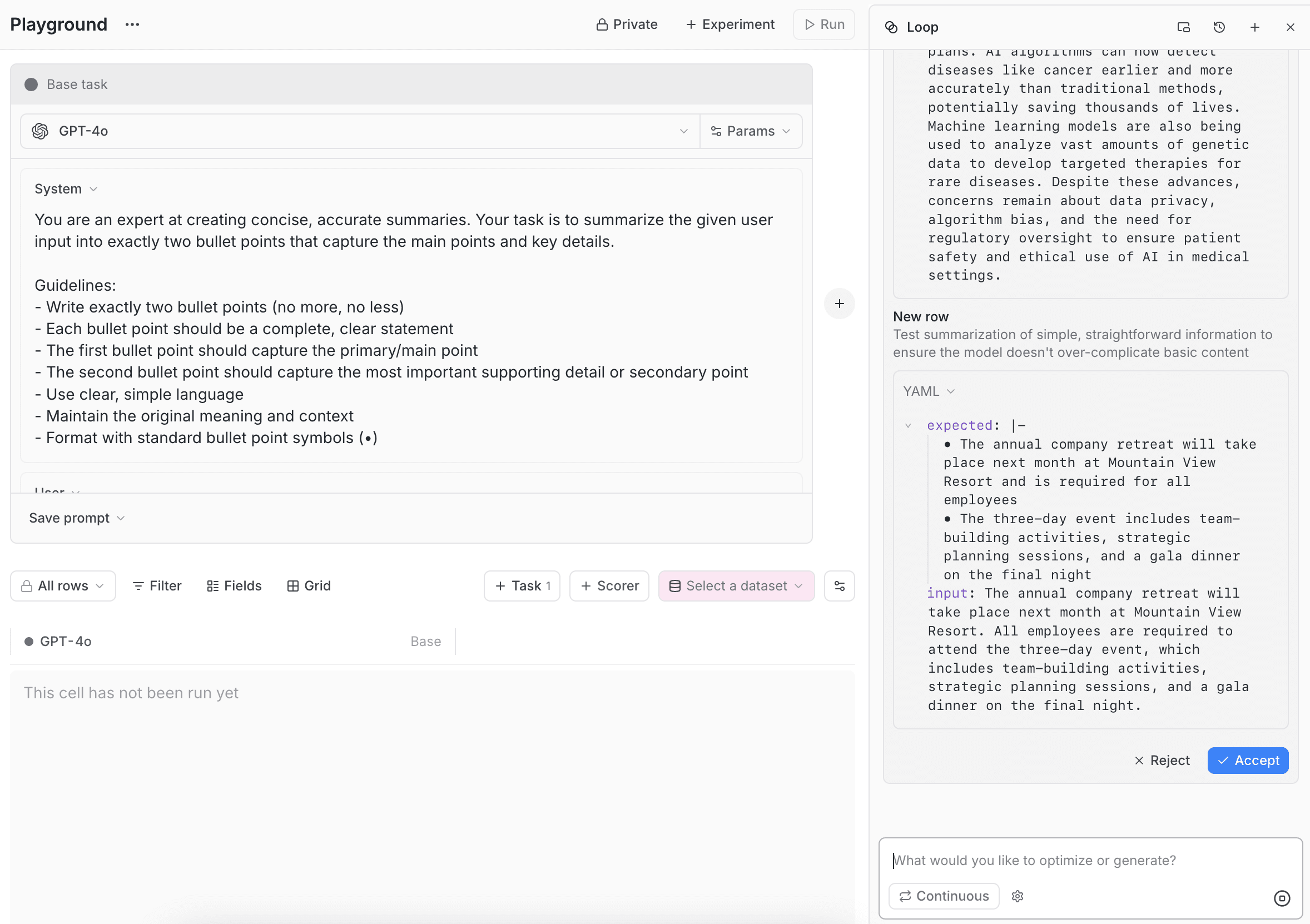Collapse the System message section

pos(93,188)
